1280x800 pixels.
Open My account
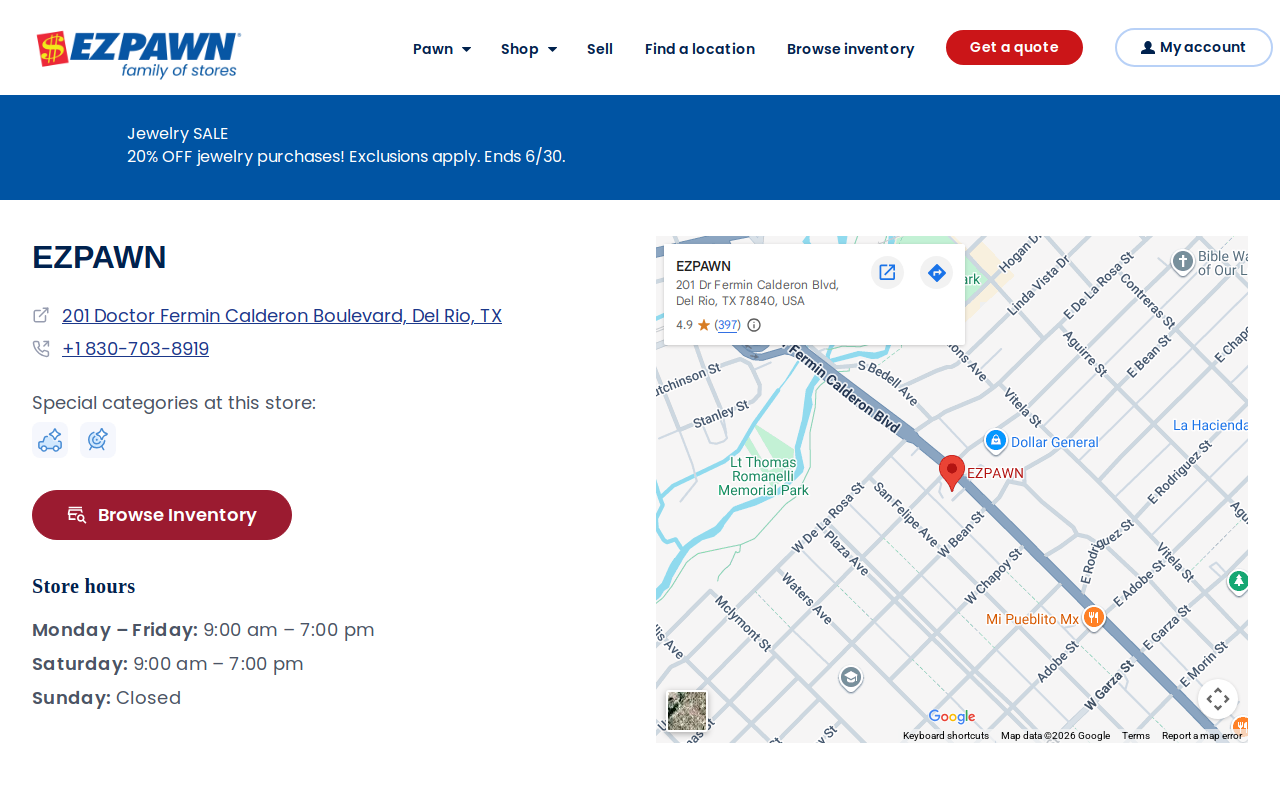click(x=1194, y=47)
